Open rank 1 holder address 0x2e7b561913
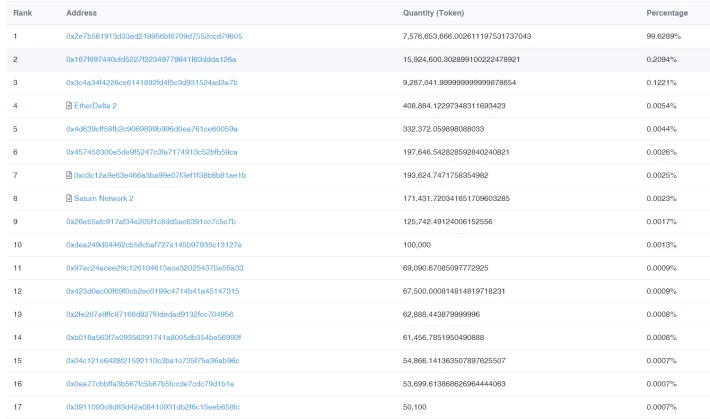 154,36
